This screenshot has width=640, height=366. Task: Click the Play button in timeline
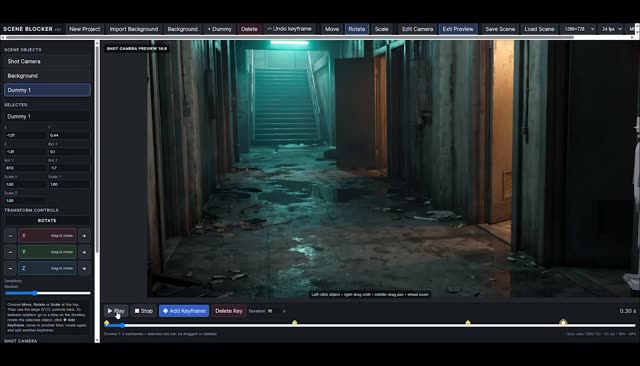(x=116, y=311)
